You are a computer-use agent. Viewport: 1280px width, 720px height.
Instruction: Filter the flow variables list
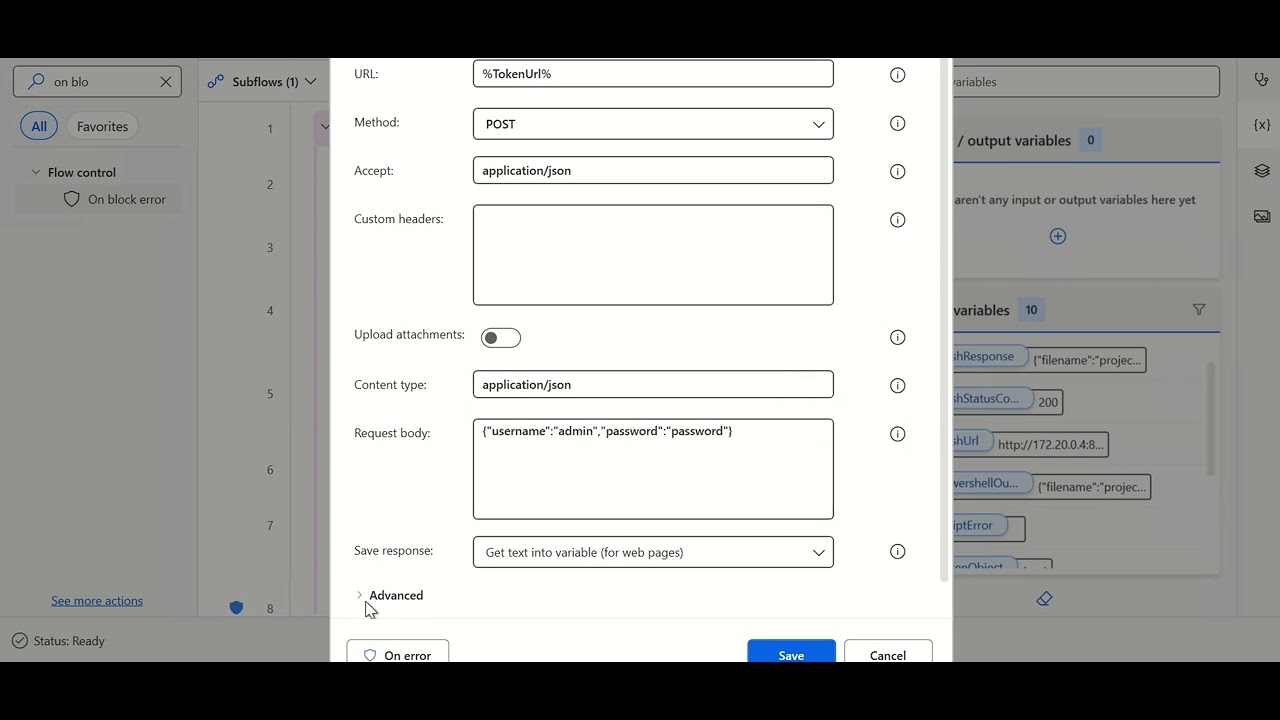click(x=1199, y=310)
